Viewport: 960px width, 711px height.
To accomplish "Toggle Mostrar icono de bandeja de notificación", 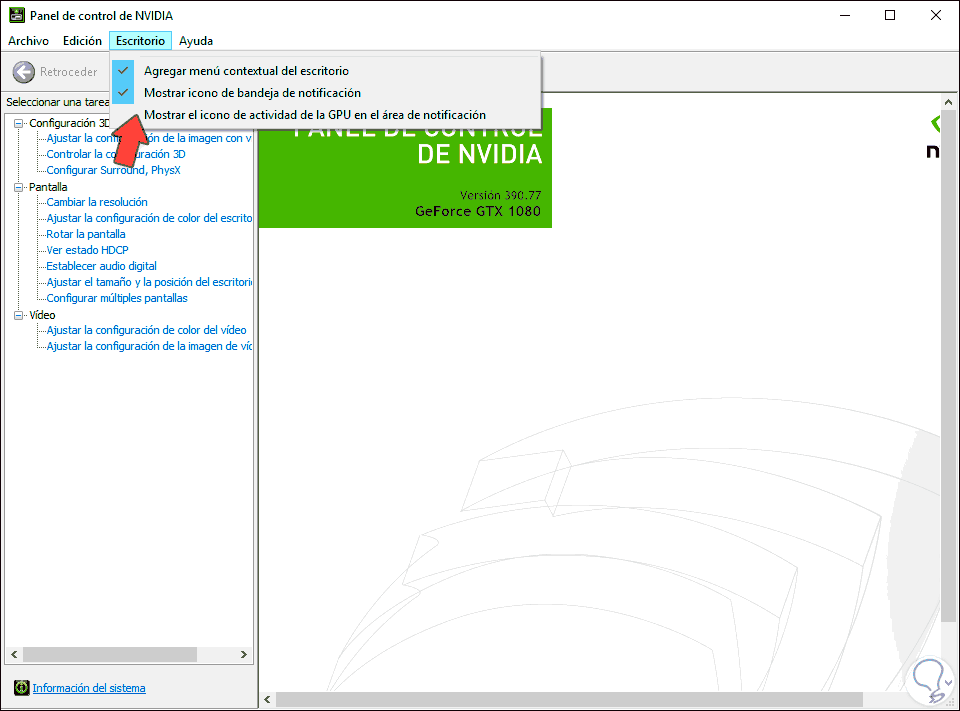I will (325, 93).
